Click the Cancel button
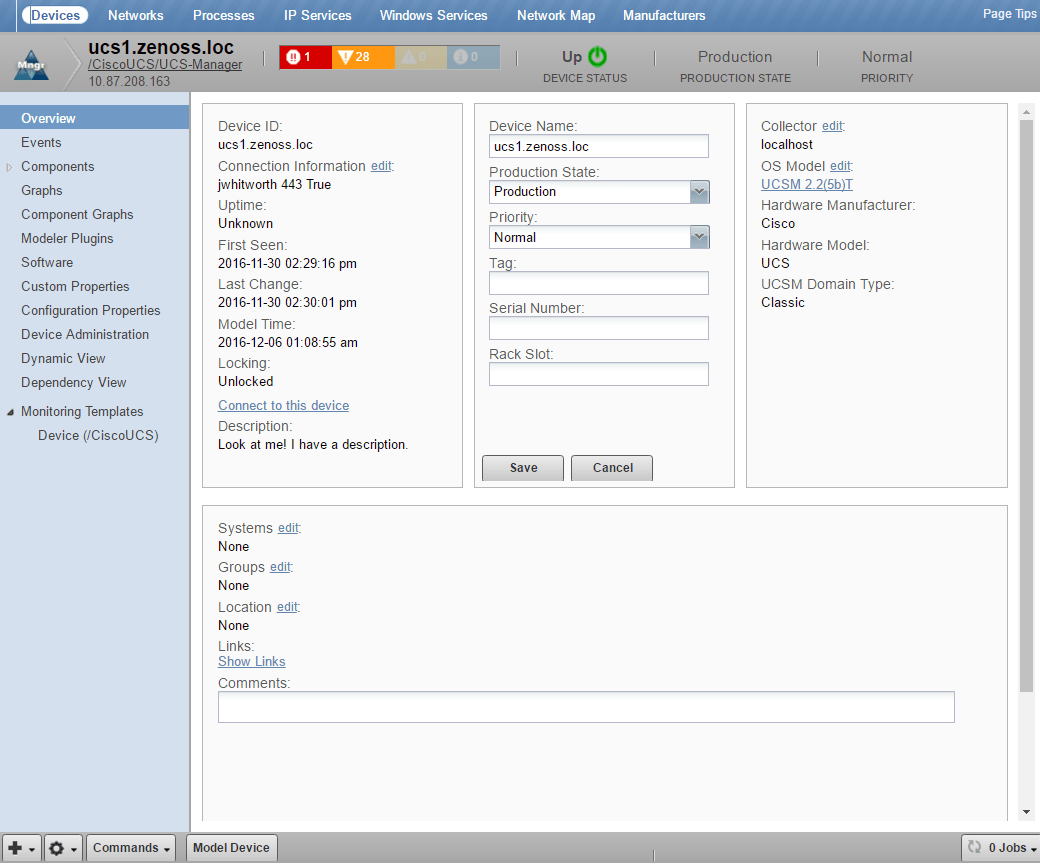 (612, 468)
